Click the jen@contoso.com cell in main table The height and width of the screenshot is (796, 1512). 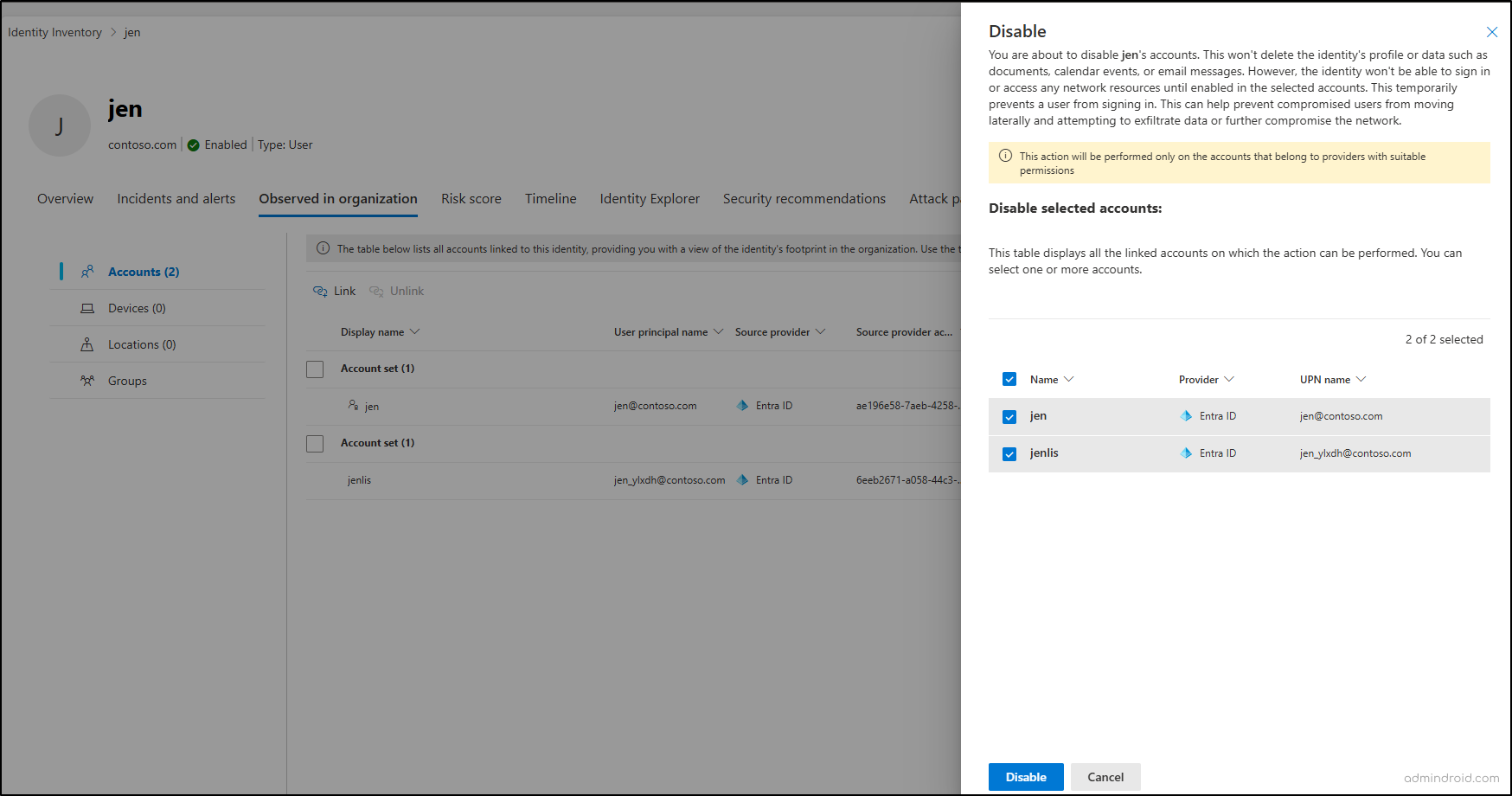(655, 406)
